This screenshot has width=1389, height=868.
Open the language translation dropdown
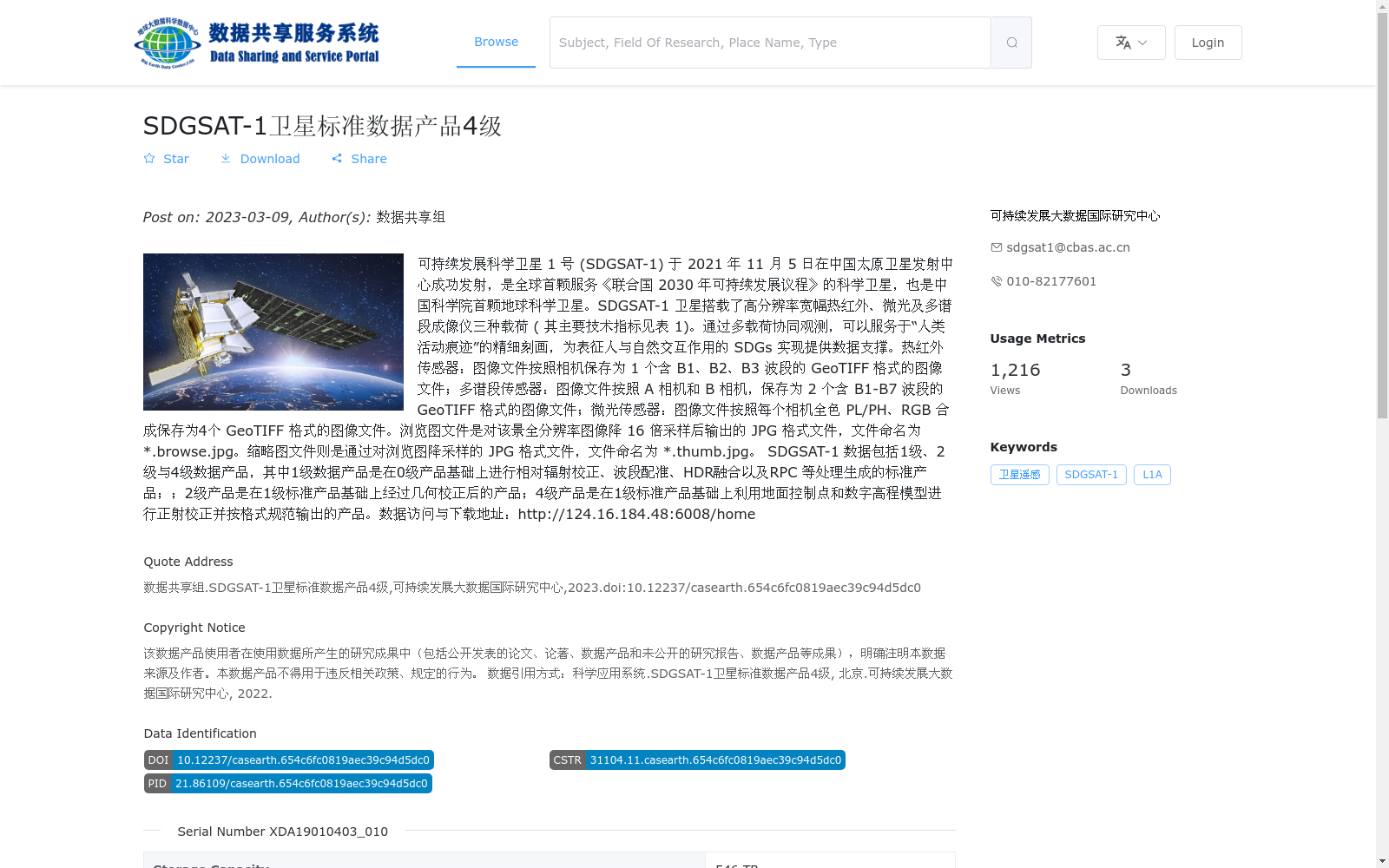(x=1131, y=43)
